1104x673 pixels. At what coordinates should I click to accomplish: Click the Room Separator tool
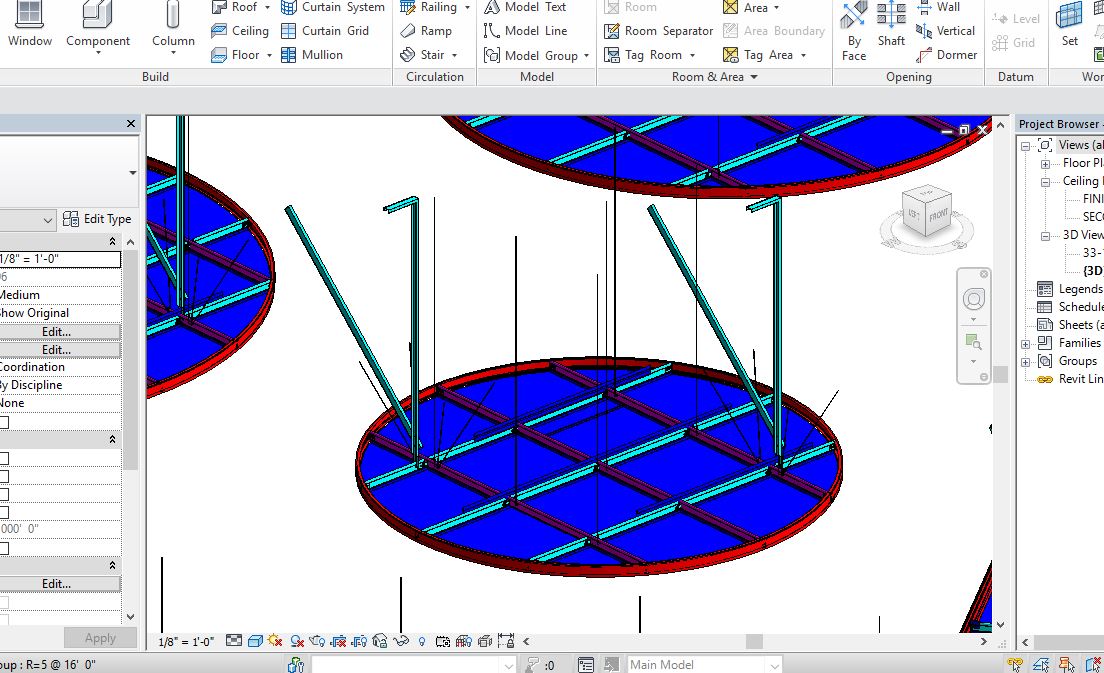tap(658, 31)
